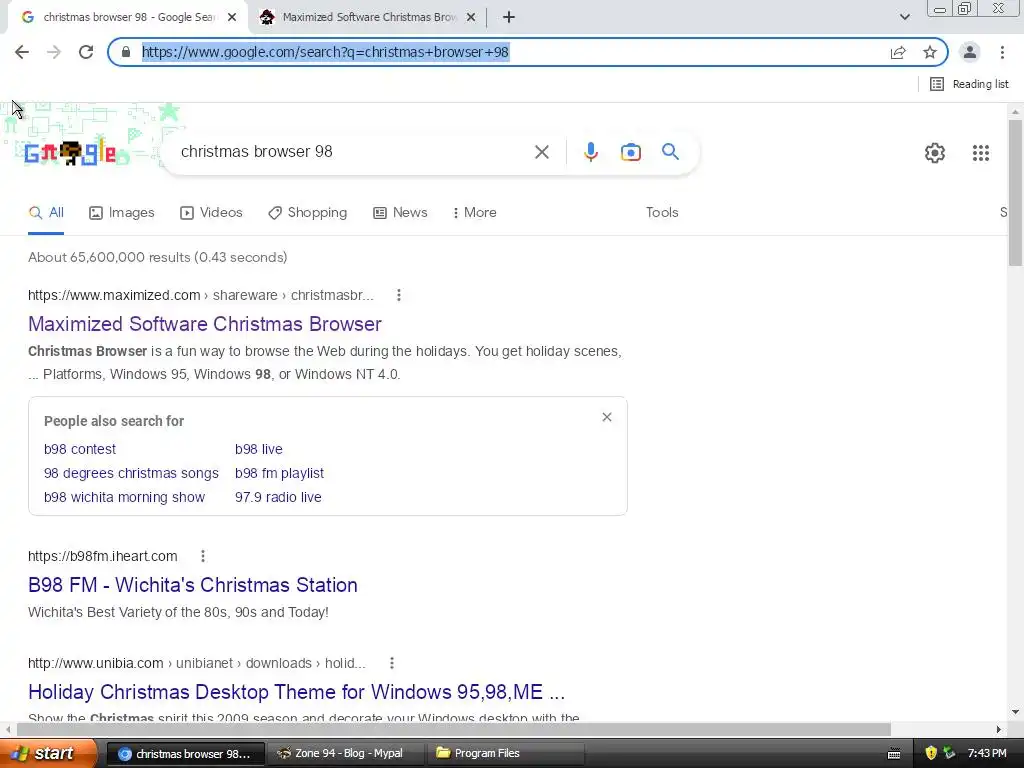Bookmark this tab with the star
Viewport: 1024px width, 768px height.
930,52
